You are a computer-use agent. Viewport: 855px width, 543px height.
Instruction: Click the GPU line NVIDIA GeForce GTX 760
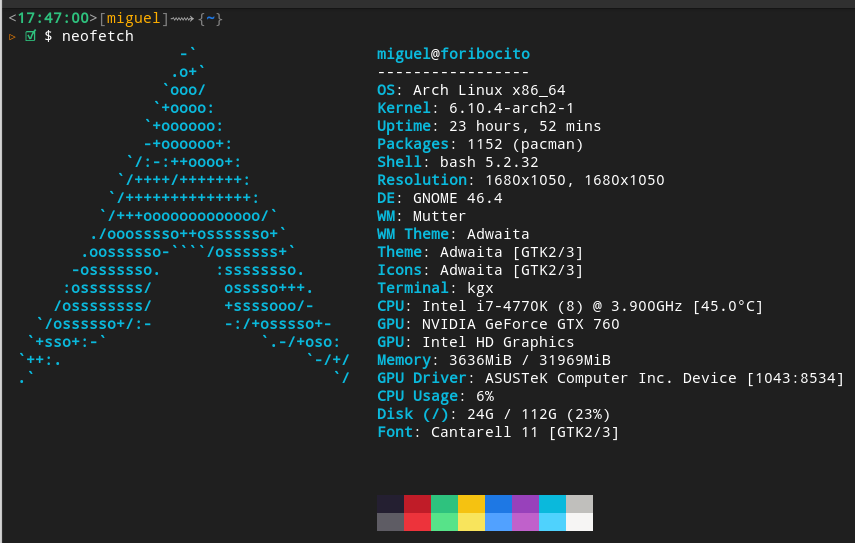coord(498,324)
